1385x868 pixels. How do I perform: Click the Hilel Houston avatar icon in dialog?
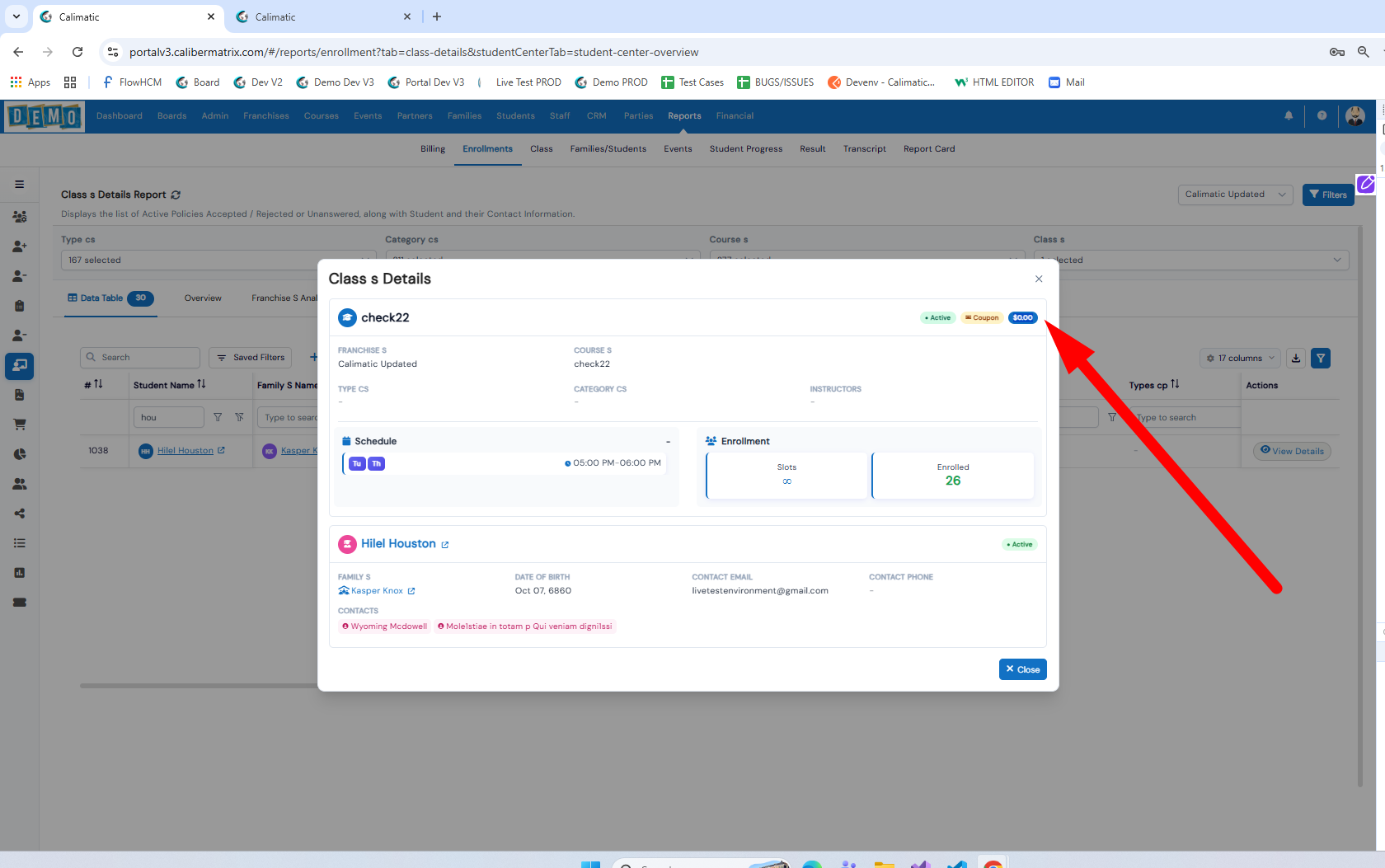[347, 544]
